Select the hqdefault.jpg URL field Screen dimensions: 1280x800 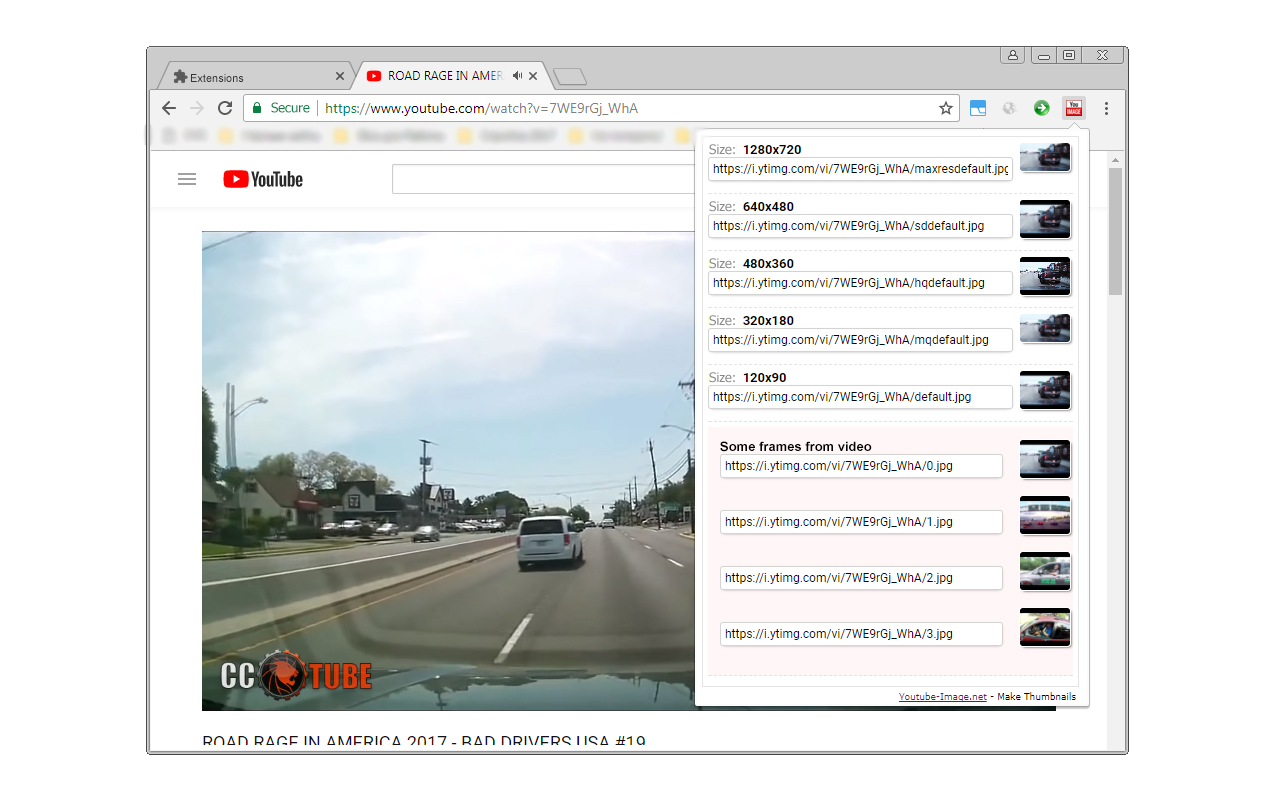pyautogui.click(x=860, y=283)
